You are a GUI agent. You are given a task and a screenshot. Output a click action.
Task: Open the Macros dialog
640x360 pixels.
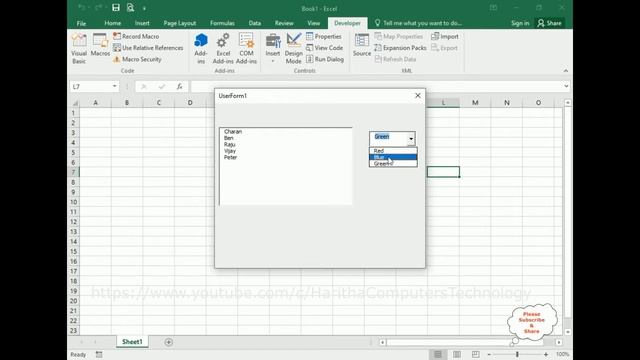[x=100, y=45]
